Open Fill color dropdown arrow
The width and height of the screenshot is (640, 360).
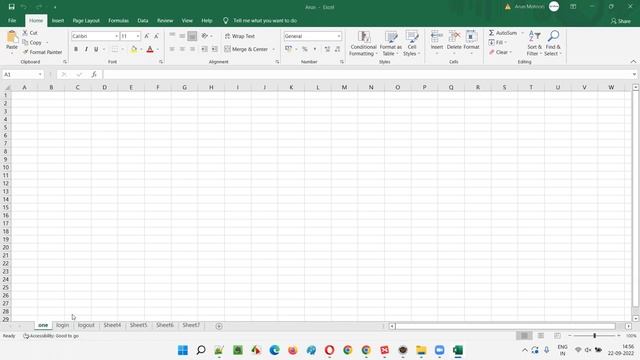click(141, 49)
